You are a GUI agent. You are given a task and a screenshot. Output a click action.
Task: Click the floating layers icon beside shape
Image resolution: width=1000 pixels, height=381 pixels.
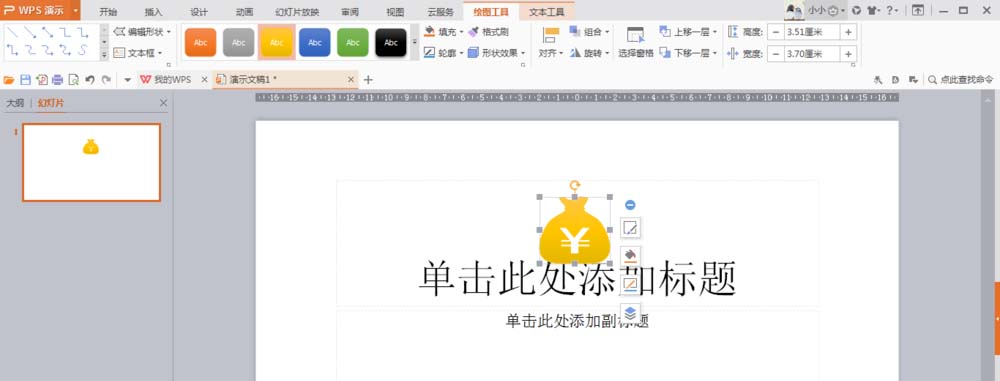click(x=630, y=313)
